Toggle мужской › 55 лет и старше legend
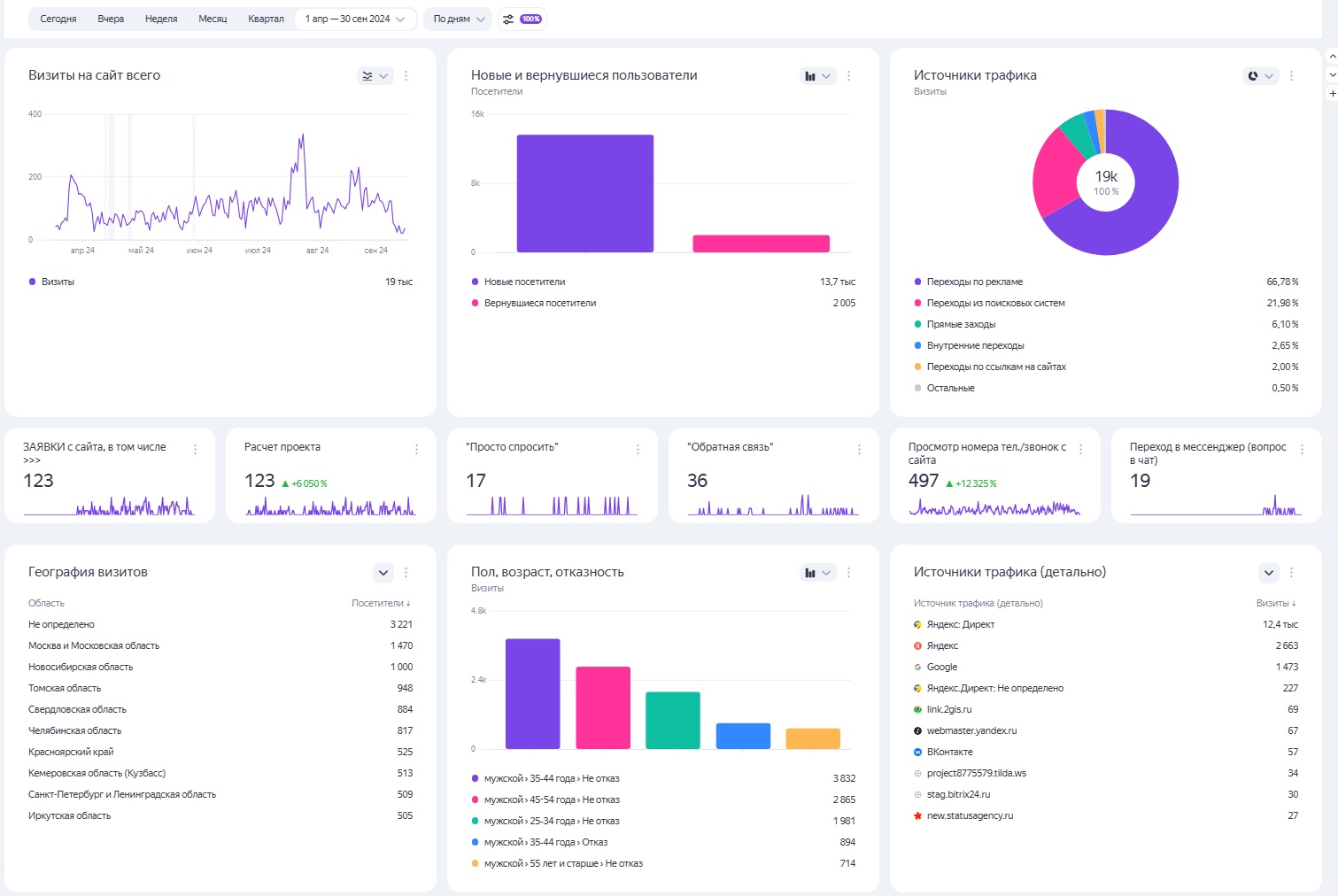 pyautogui.click(x=557, y=864)
